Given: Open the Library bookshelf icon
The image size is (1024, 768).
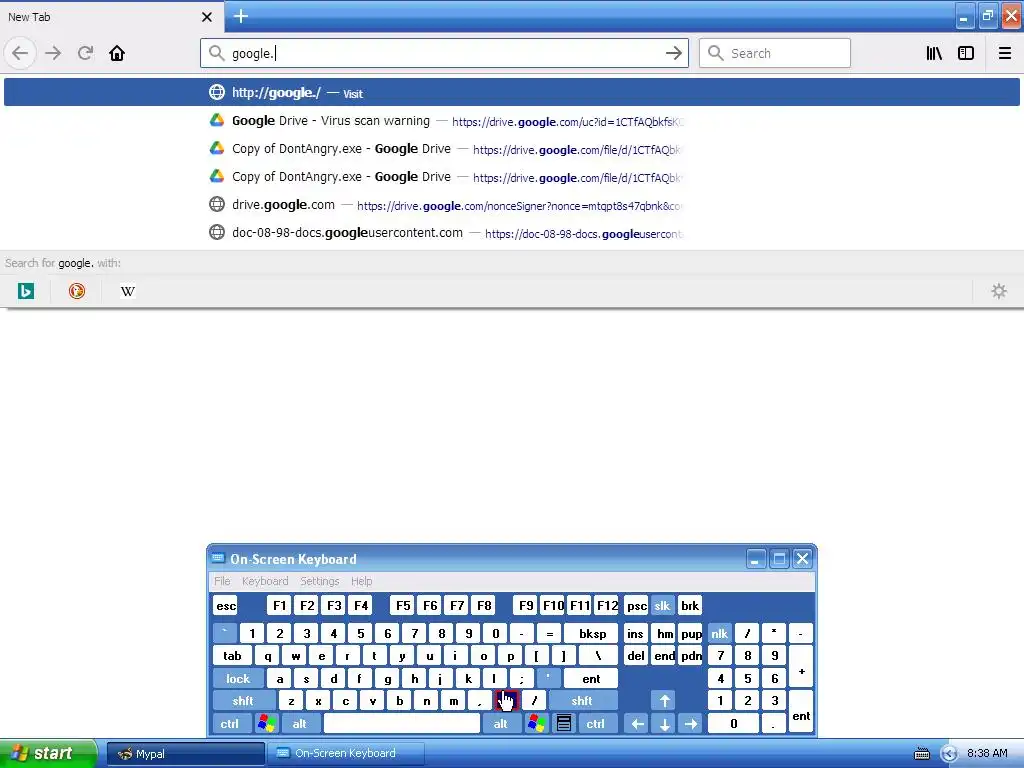Looking at the screenshot, I should click(934, 53).
